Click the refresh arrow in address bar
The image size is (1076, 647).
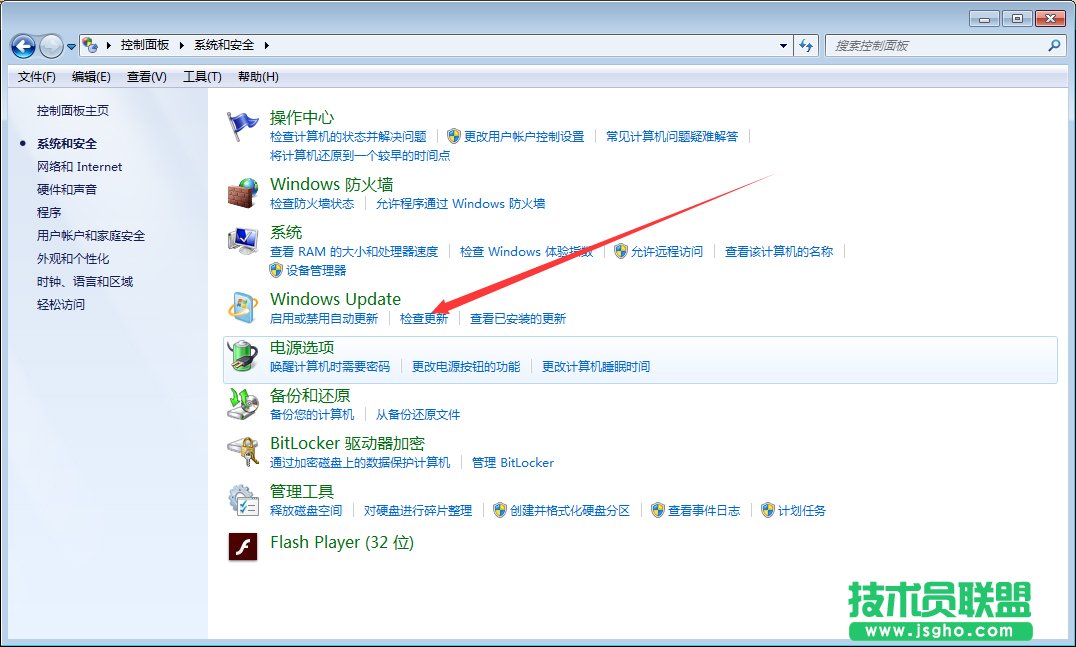pyautogui.click(x=806, y=45)
